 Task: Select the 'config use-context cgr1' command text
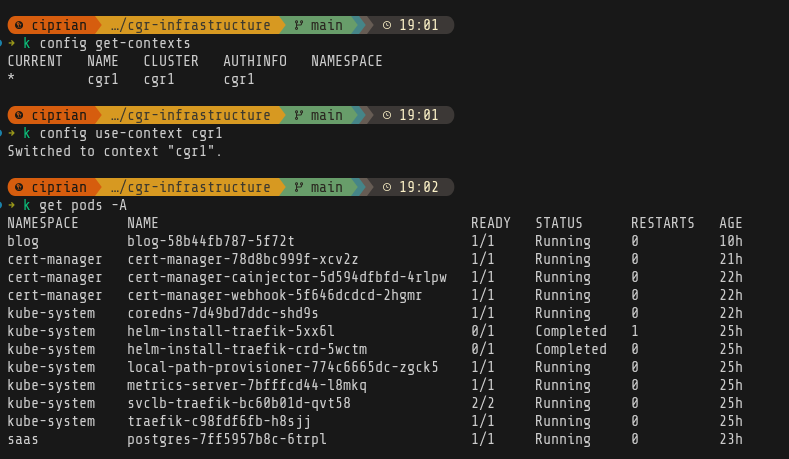point(131,133)
